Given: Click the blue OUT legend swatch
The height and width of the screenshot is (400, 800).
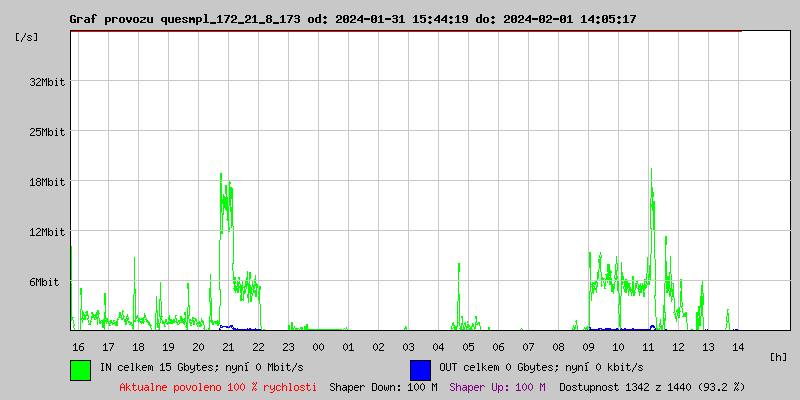Looking at the screenshot, I should pyautogui.click(x=420, y=369).
